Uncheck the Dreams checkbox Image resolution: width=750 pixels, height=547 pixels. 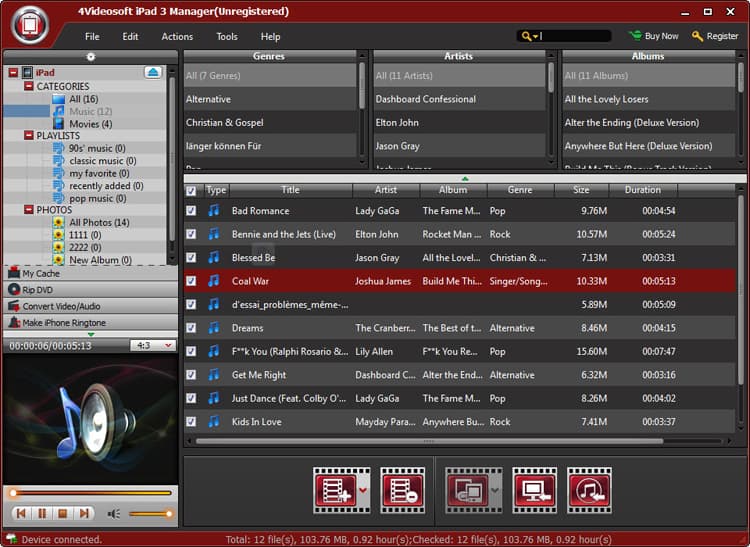click(x=191, y=328)
